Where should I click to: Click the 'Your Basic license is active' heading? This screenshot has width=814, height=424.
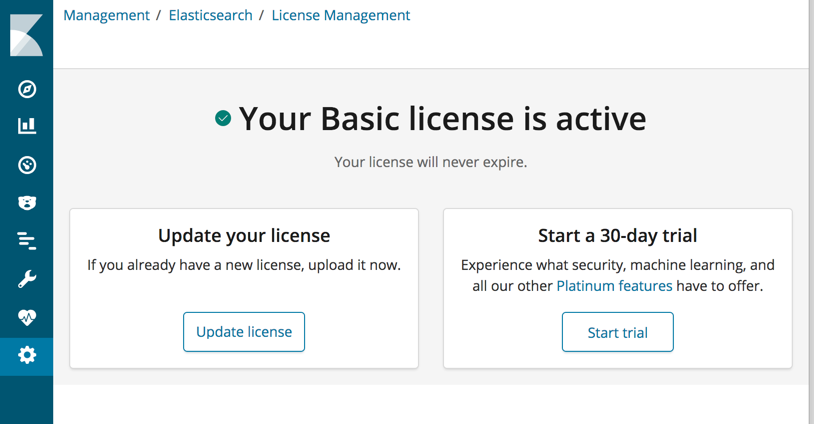(x=442, y=119)
